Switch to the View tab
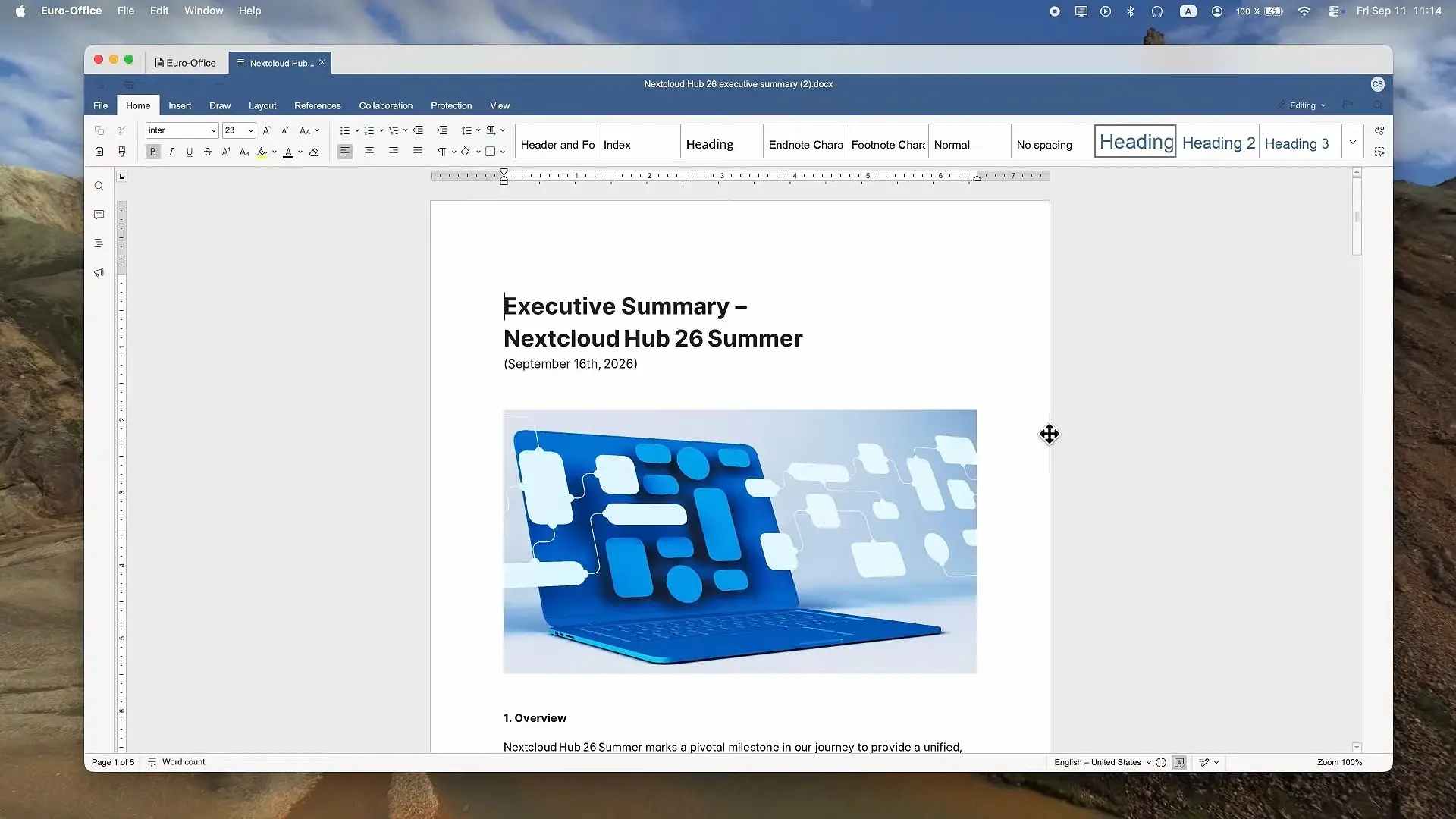 pos(500,105)
